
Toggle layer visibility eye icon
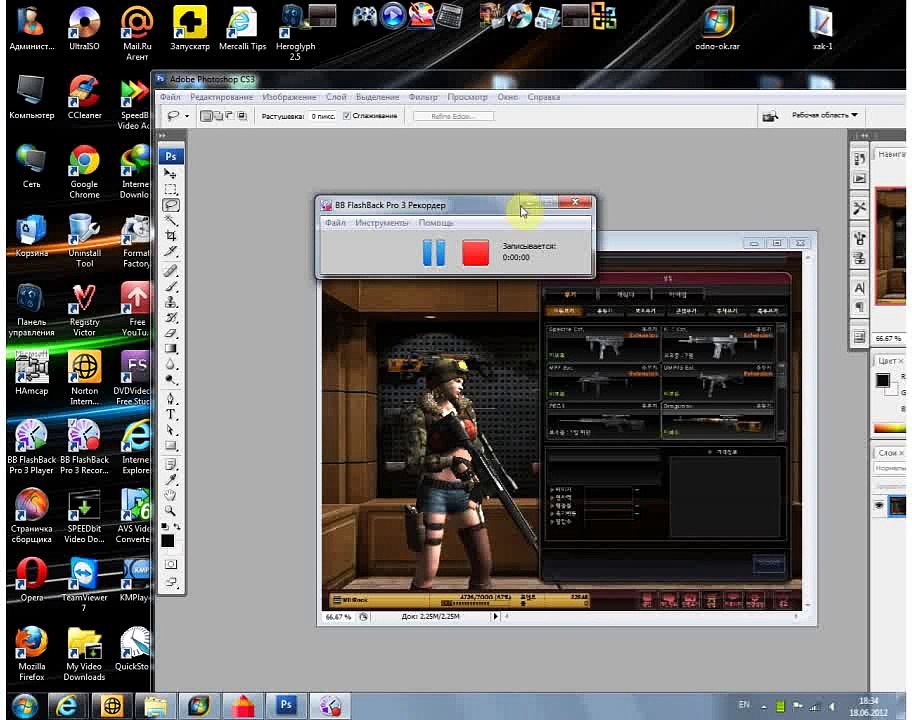879,505
